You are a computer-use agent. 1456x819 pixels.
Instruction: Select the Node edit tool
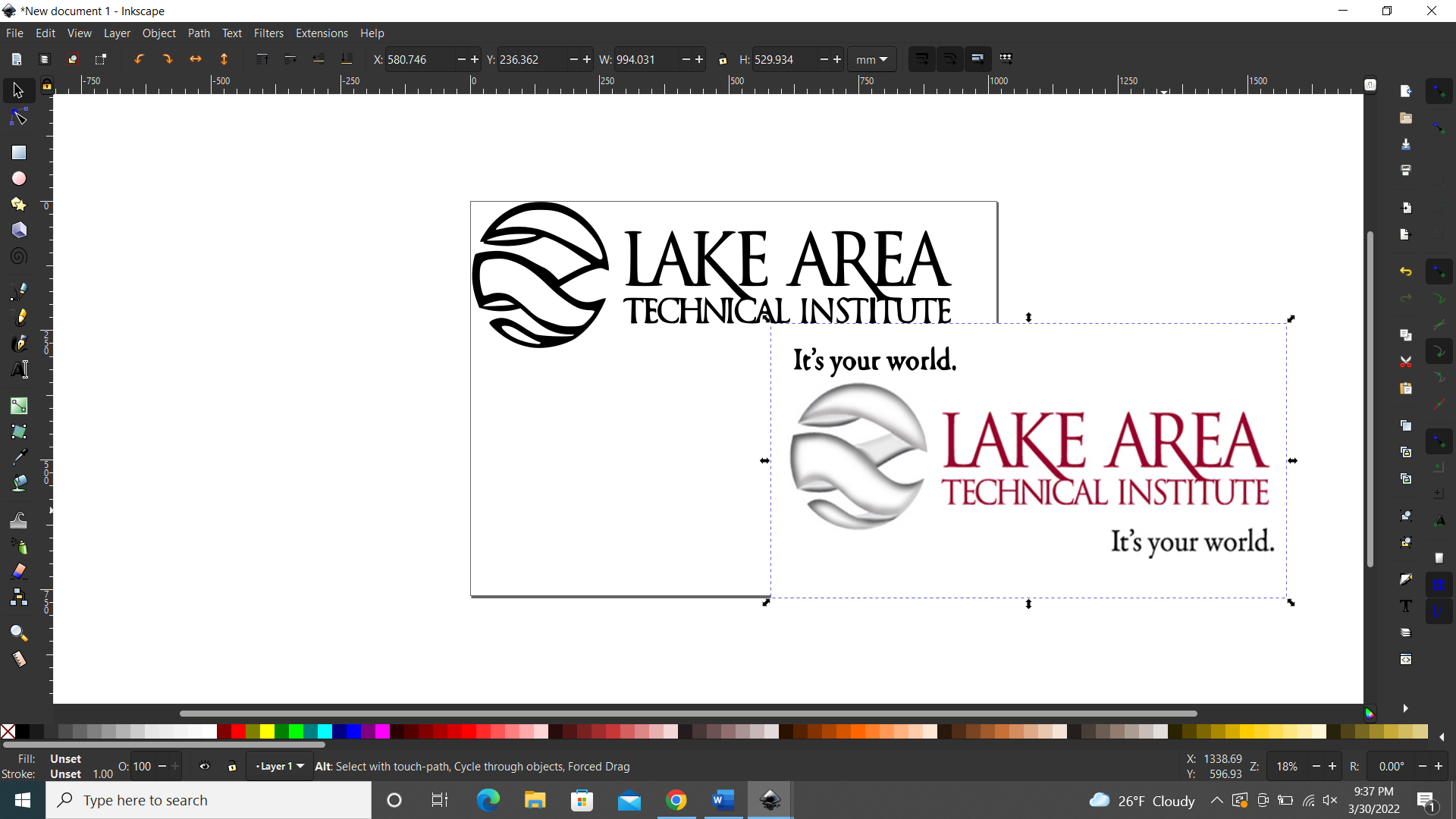pos(19,118)
